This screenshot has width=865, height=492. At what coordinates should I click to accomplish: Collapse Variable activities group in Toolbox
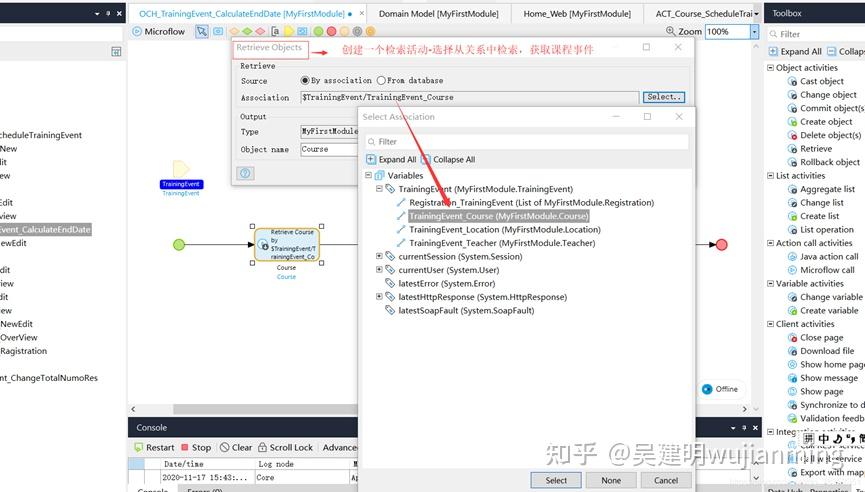click(x=771, y=284)
